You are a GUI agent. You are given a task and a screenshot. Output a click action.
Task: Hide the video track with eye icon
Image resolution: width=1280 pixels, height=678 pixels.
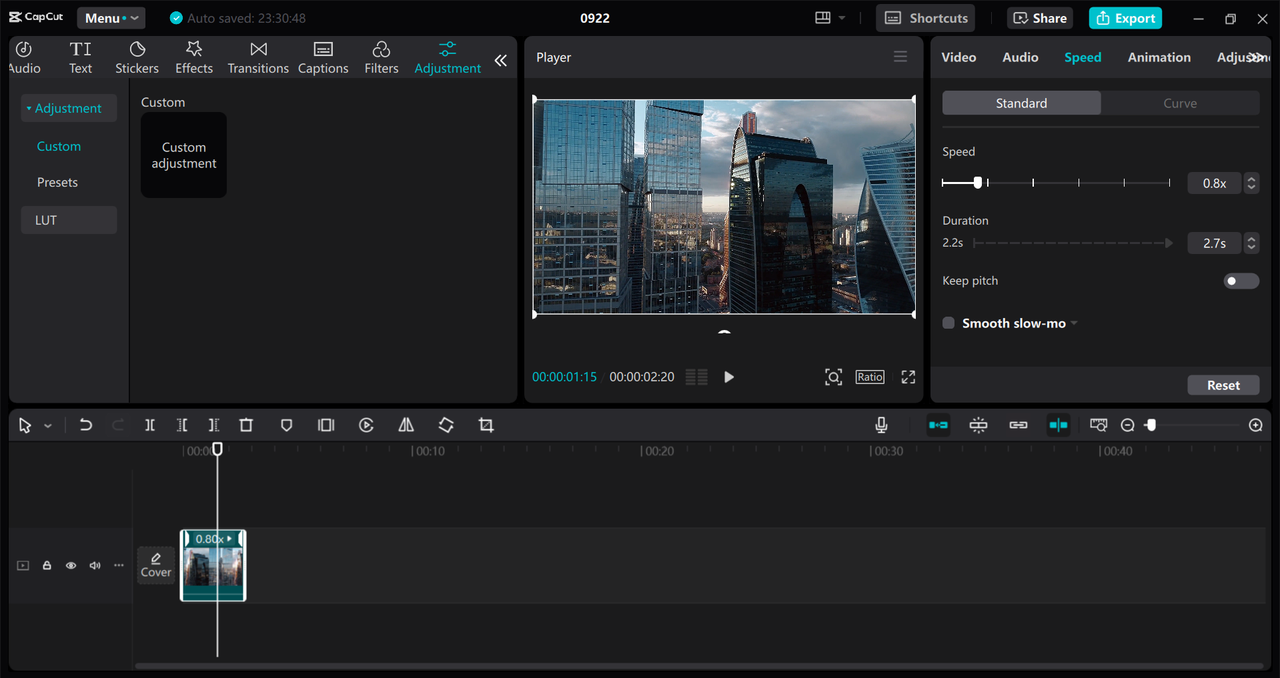pyautogui.click(x=71, y=566)
